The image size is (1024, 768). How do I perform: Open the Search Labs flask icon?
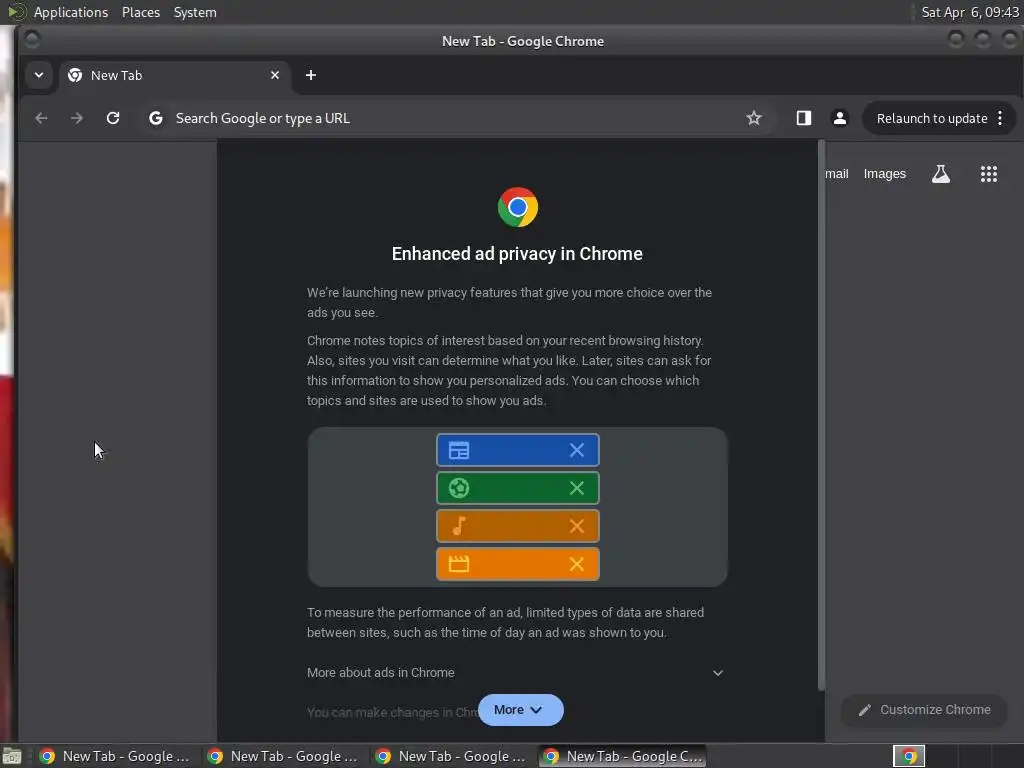pos(940,174)
